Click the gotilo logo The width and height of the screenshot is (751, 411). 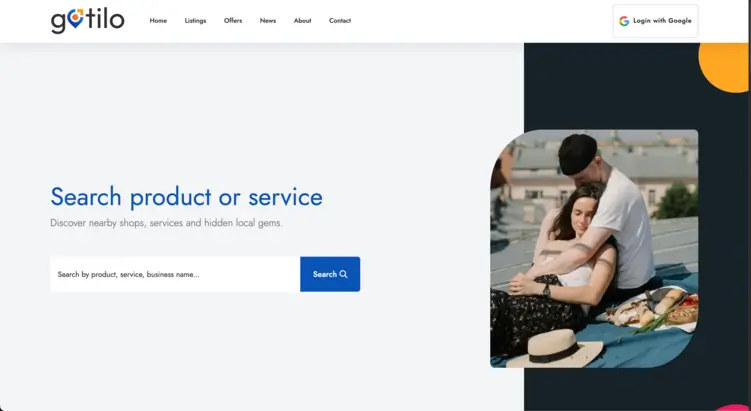tap(88, 21)
